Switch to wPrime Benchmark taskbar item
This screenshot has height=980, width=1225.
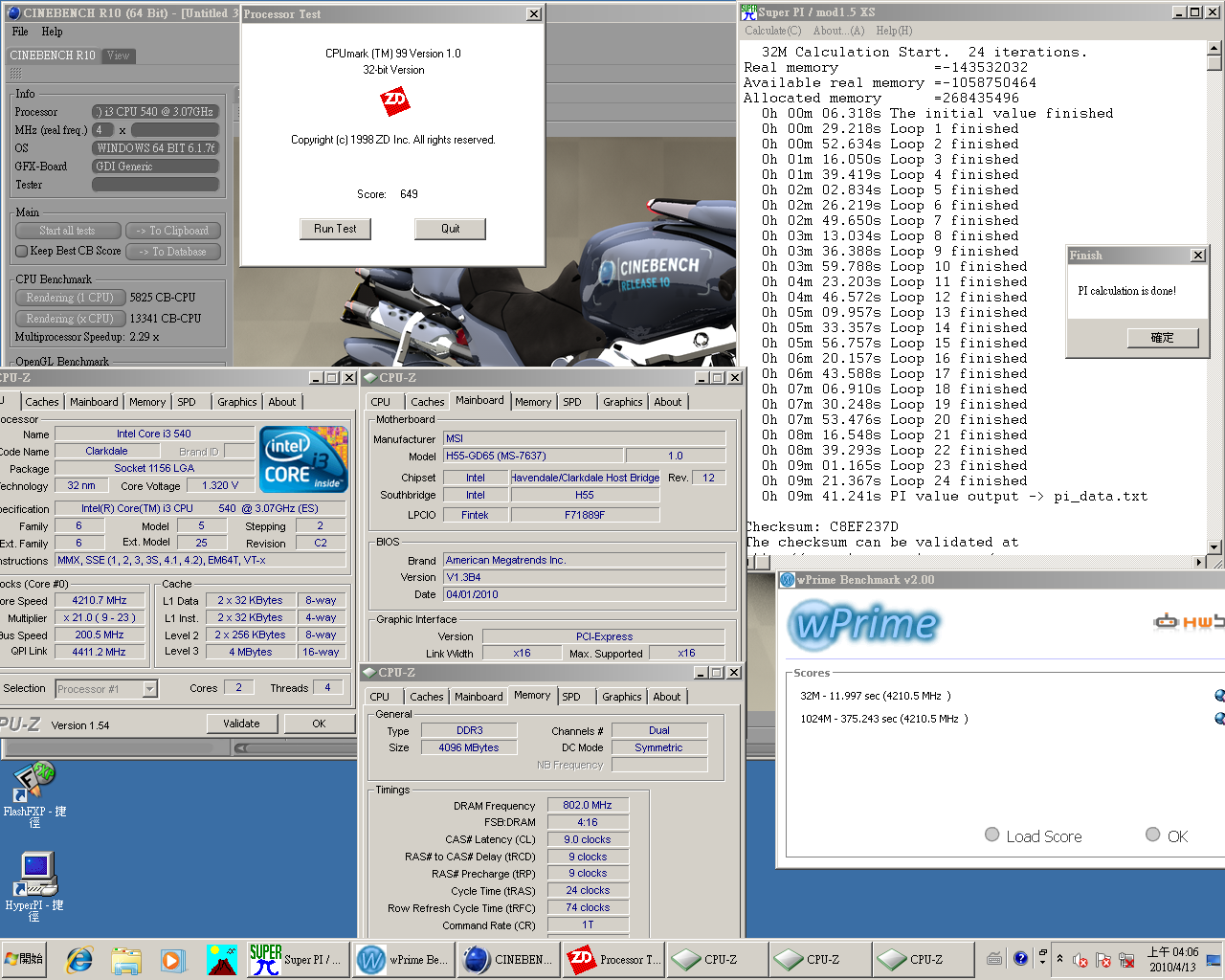point(403,959)
